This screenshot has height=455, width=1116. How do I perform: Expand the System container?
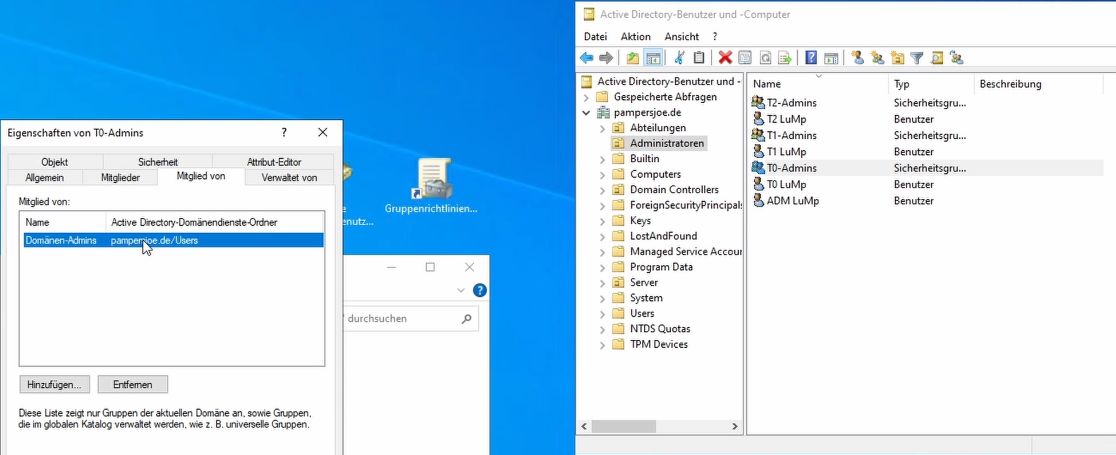pyautogui.click(x=602, y=298)
